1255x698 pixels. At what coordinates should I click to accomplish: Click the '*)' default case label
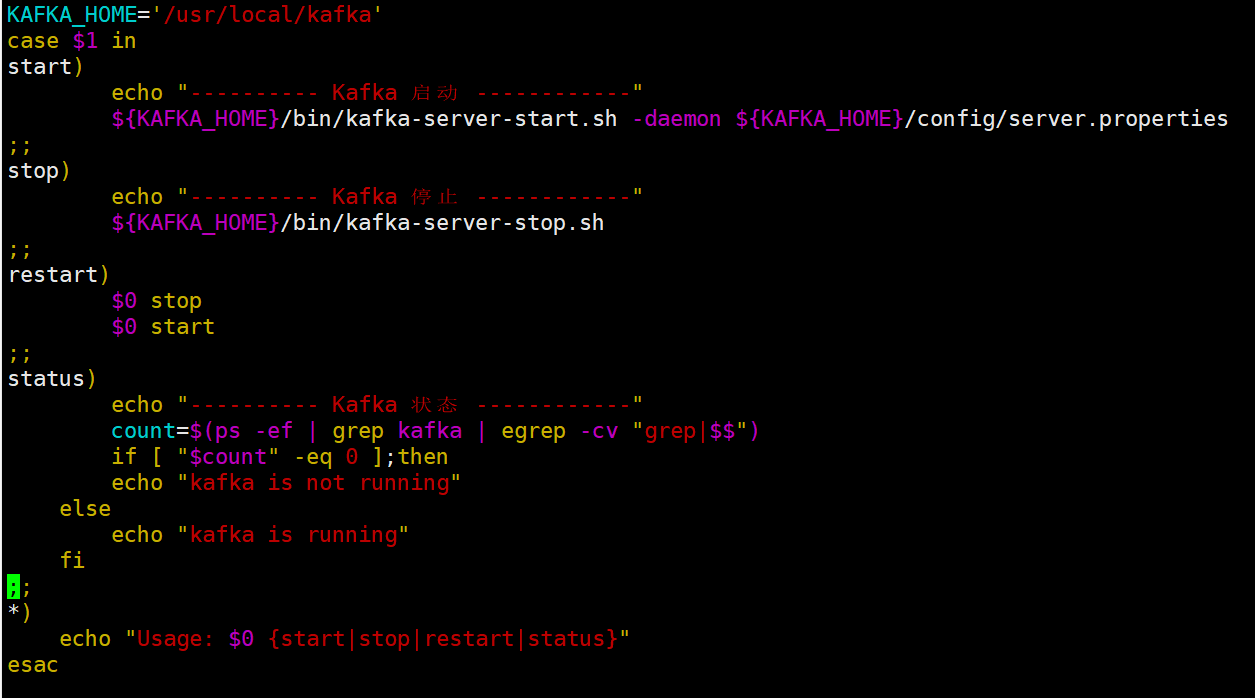pos(20,613)
